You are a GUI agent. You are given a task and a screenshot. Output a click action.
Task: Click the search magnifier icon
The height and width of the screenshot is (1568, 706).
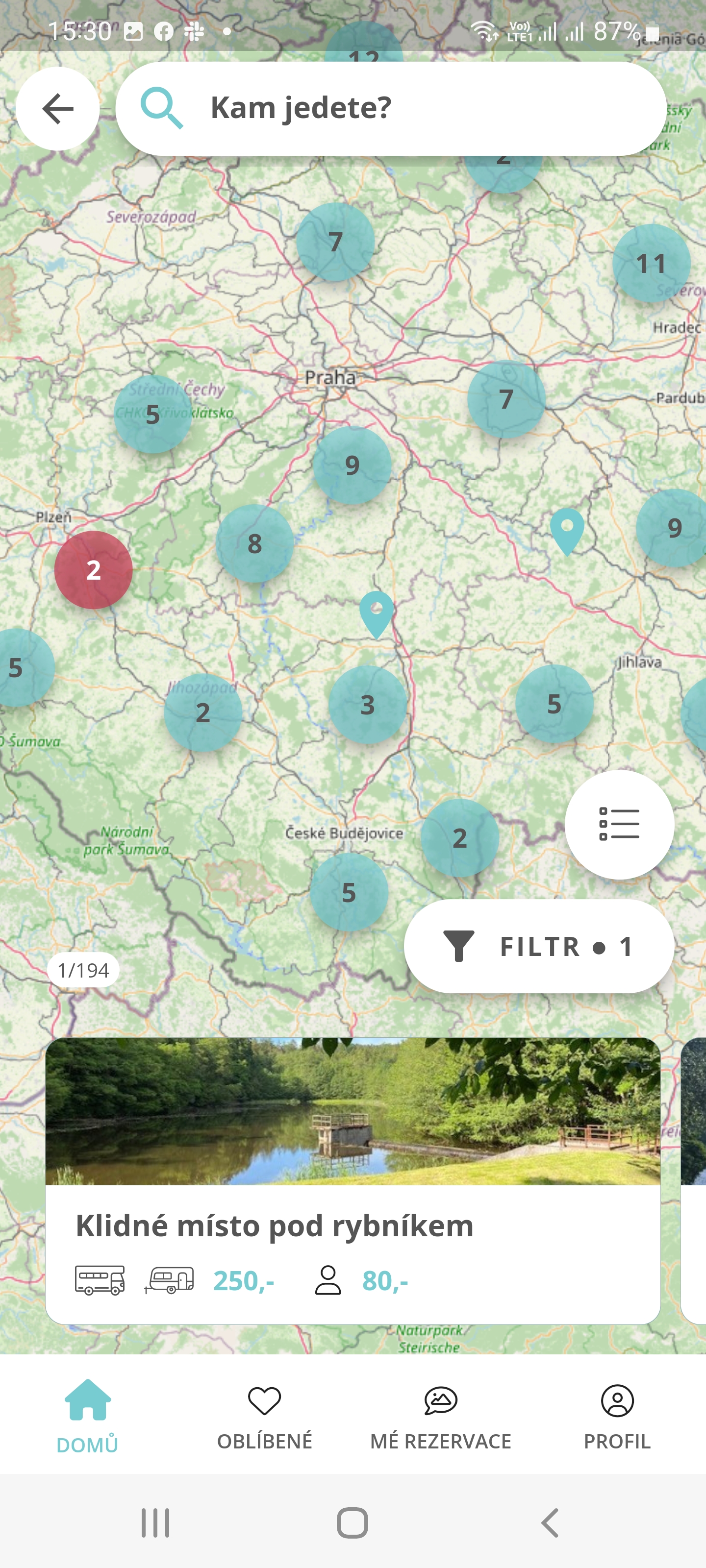[x=161, y=108]
